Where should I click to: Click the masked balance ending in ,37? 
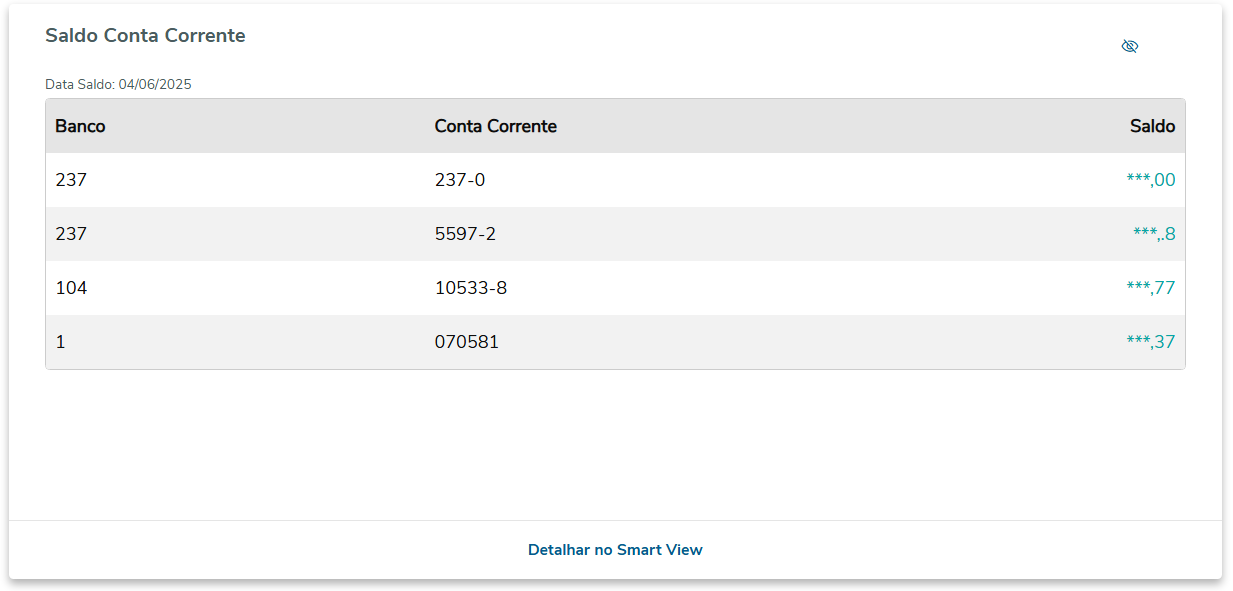tap(1151, 342)
